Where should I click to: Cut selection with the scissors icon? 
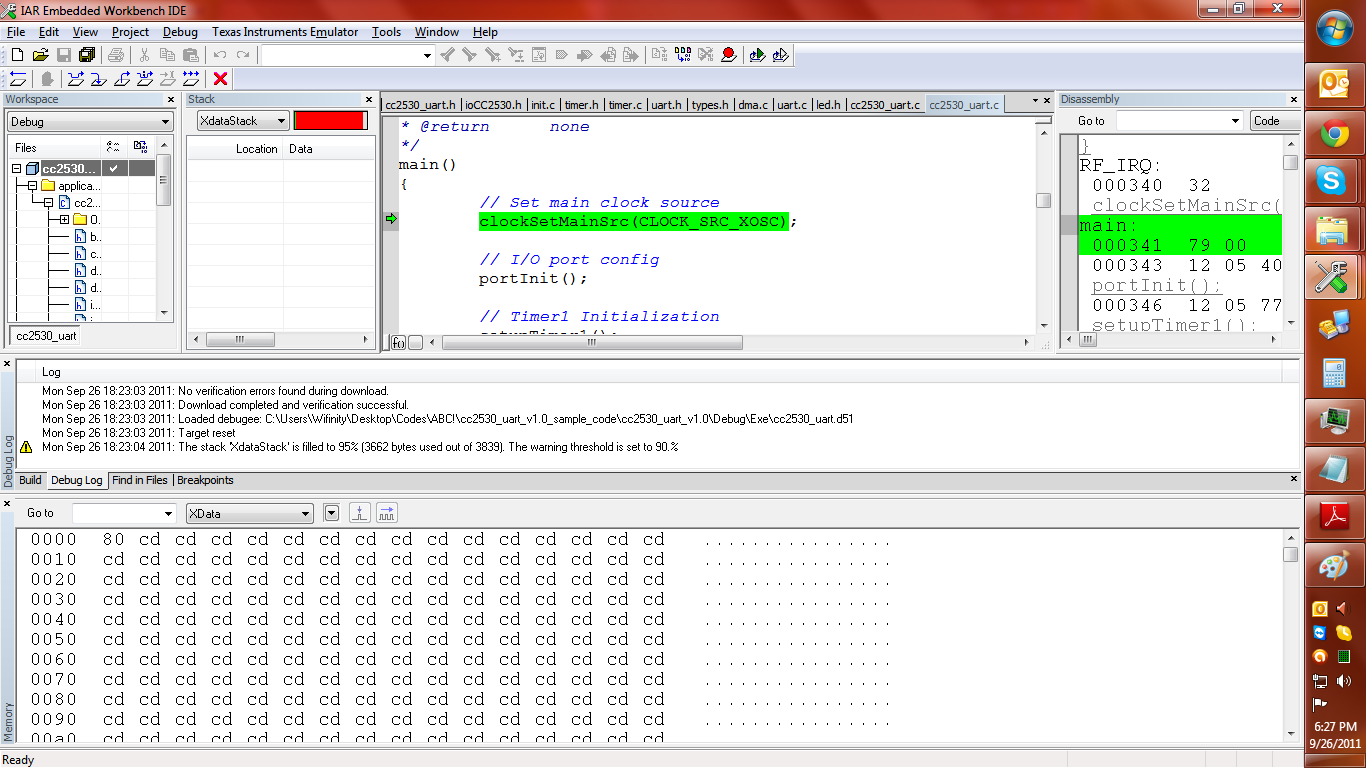pos(144,55)
